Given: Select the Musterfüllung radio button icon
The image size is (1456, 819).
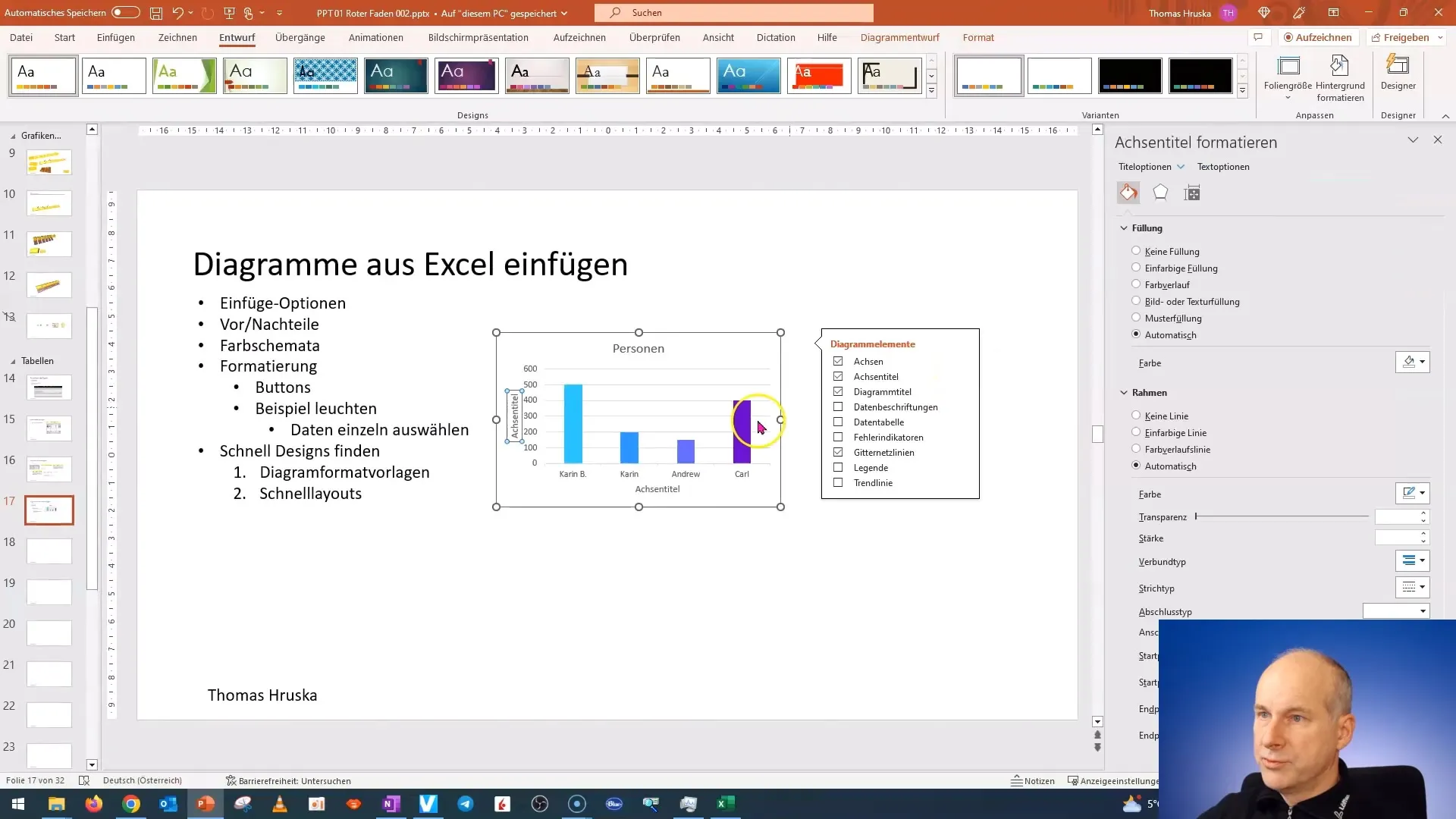Looking at the screenshot, I should click(x=1135, y=317).
